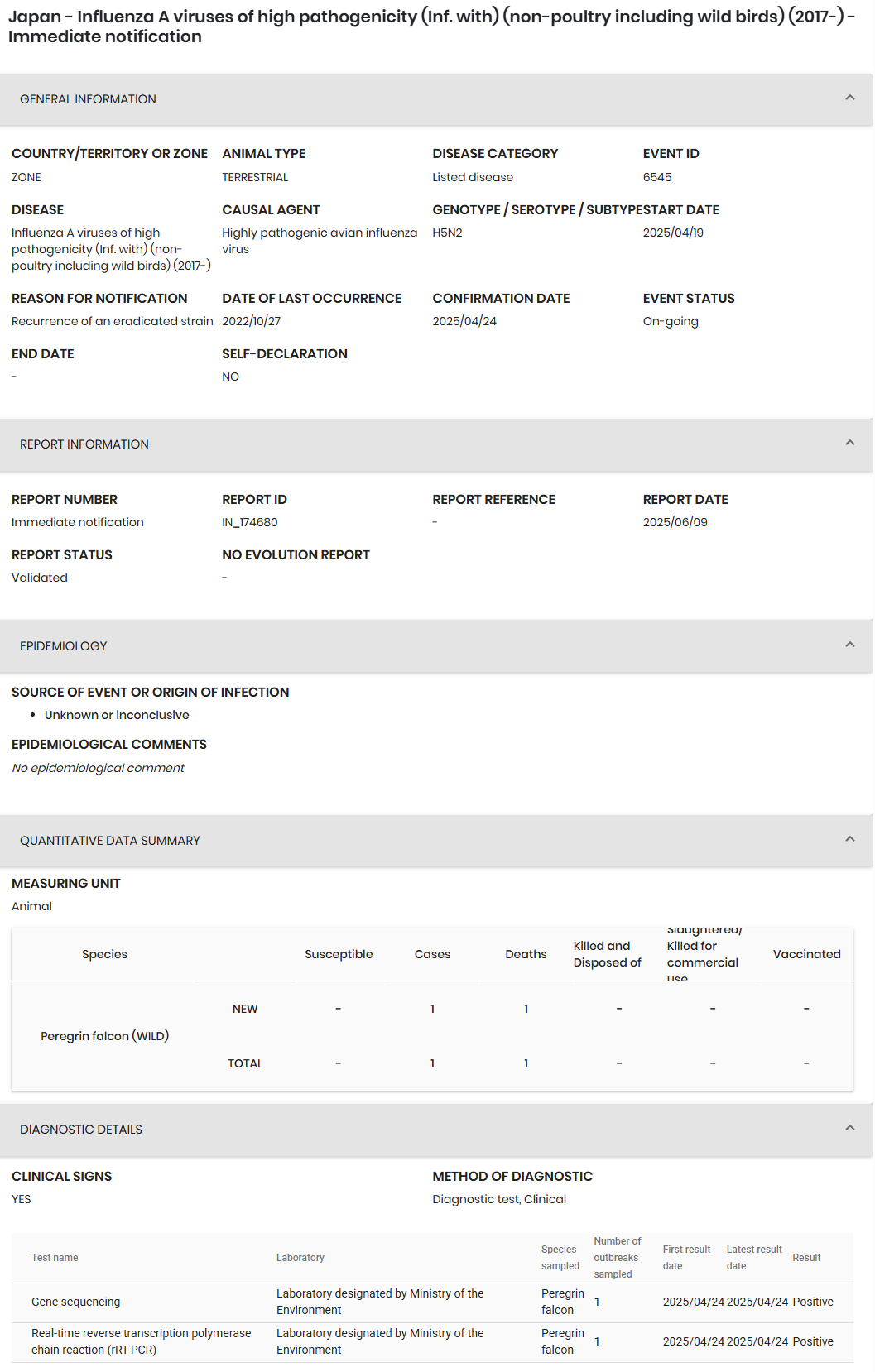Collapse the Diagnostic Details section chevron
This screenshot has height=1372, width=875.
coord(849,1129)
